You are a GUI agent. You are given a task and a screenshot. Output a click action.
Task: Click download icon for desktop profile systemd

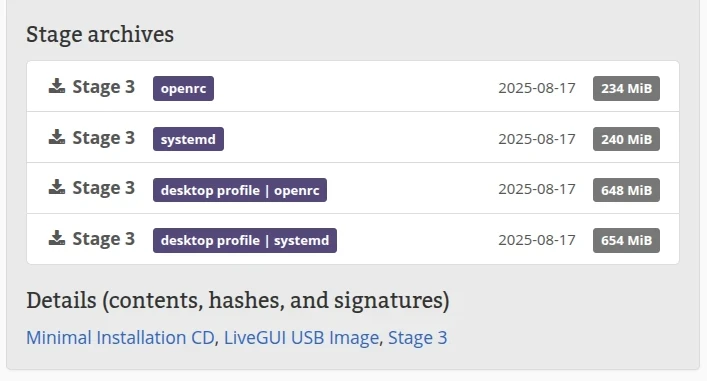(57, 238)
